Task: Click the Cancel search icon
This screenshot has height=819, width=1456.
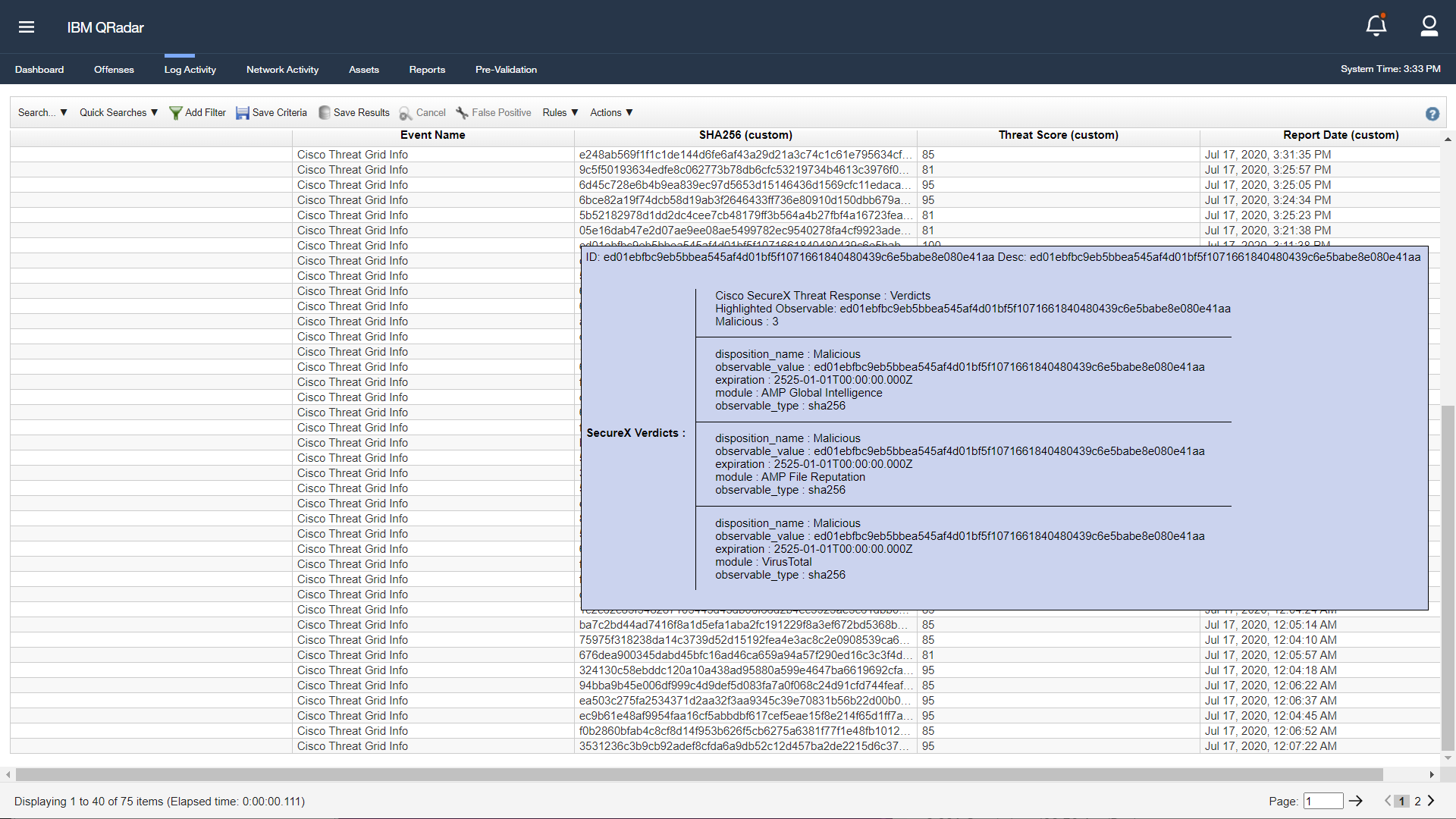Action: (406, 113)
